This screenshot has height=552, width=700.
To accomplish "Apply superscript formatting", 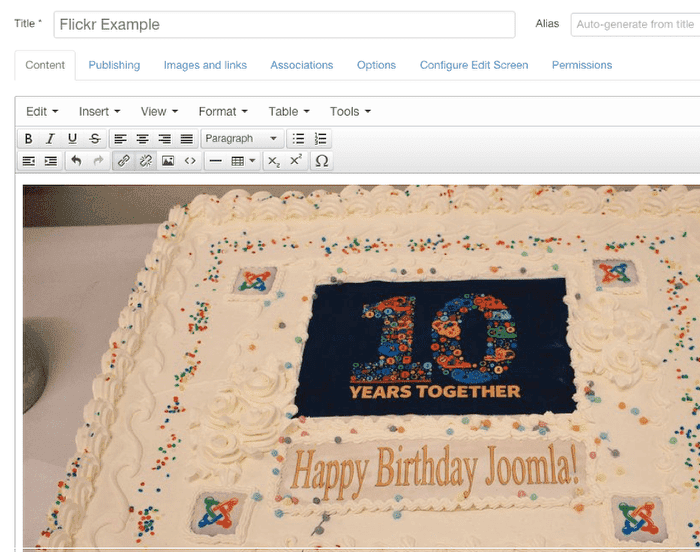I will click(x=296, y=161).
